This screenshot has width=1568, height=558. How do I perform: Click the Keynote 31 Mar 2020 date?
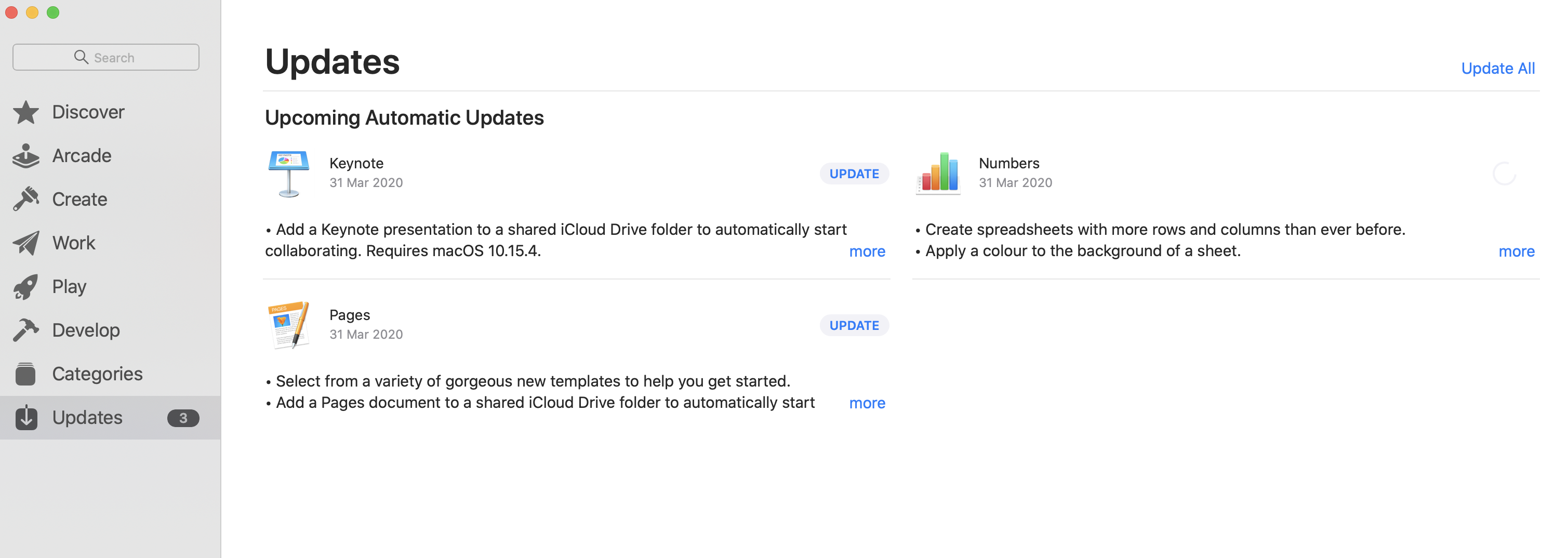point(366,182)
